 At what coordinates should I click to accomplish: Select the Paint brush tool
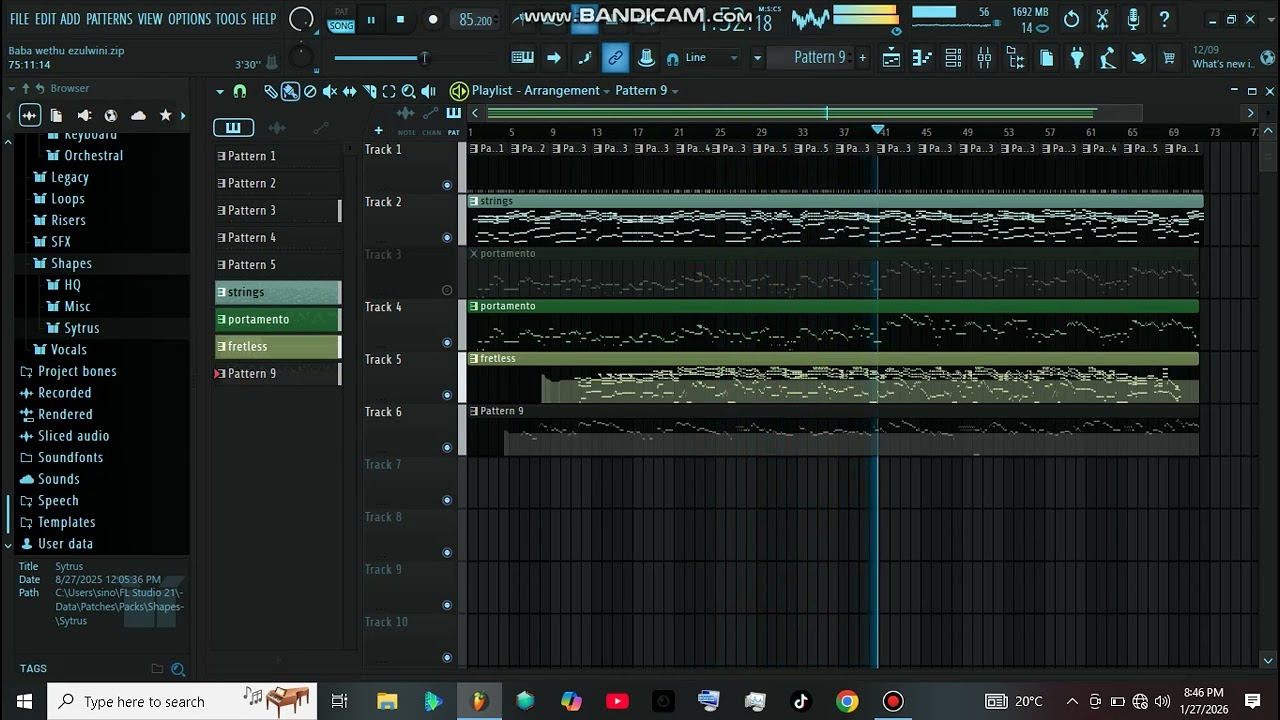coord(289,91)
